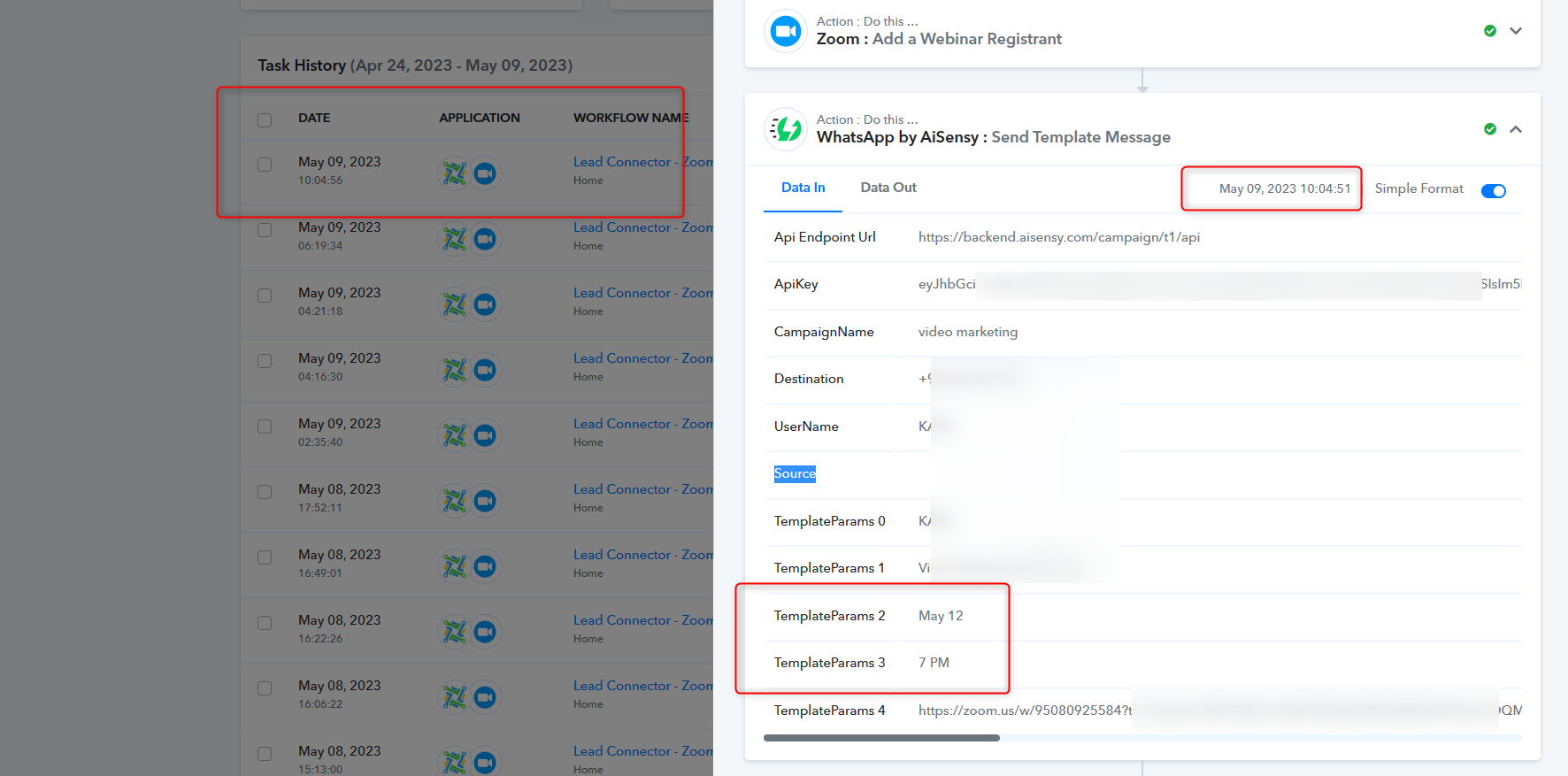The height and width of the screenshot is (776, 1568).
Task: Click Zoom icon in 10:04:56 row
Action: coord(485,173)
